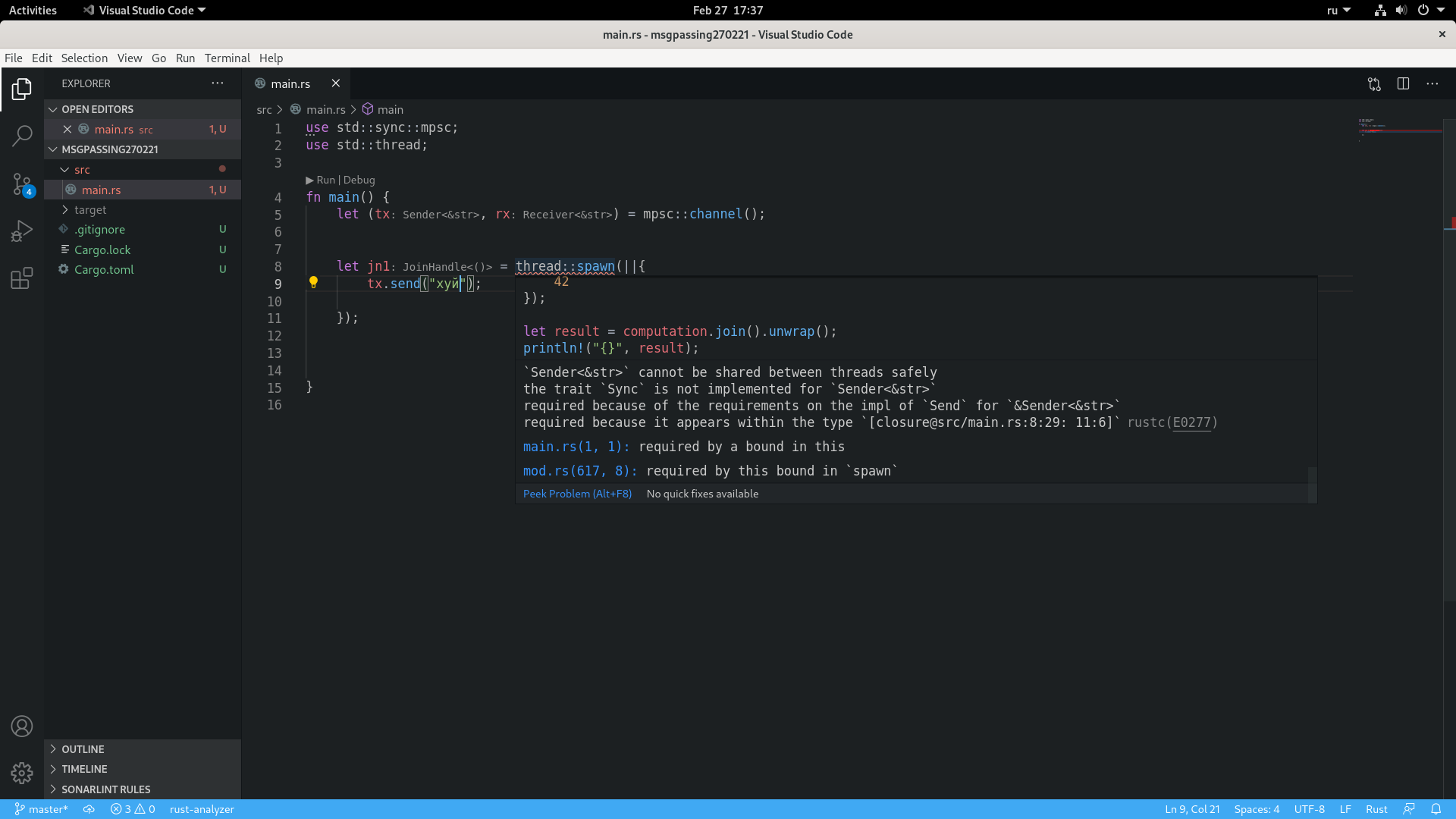Viewport: 1456px width, 819px height.
Task: Open the Visual Studio Code app menu
Action: tap(144, 10)
